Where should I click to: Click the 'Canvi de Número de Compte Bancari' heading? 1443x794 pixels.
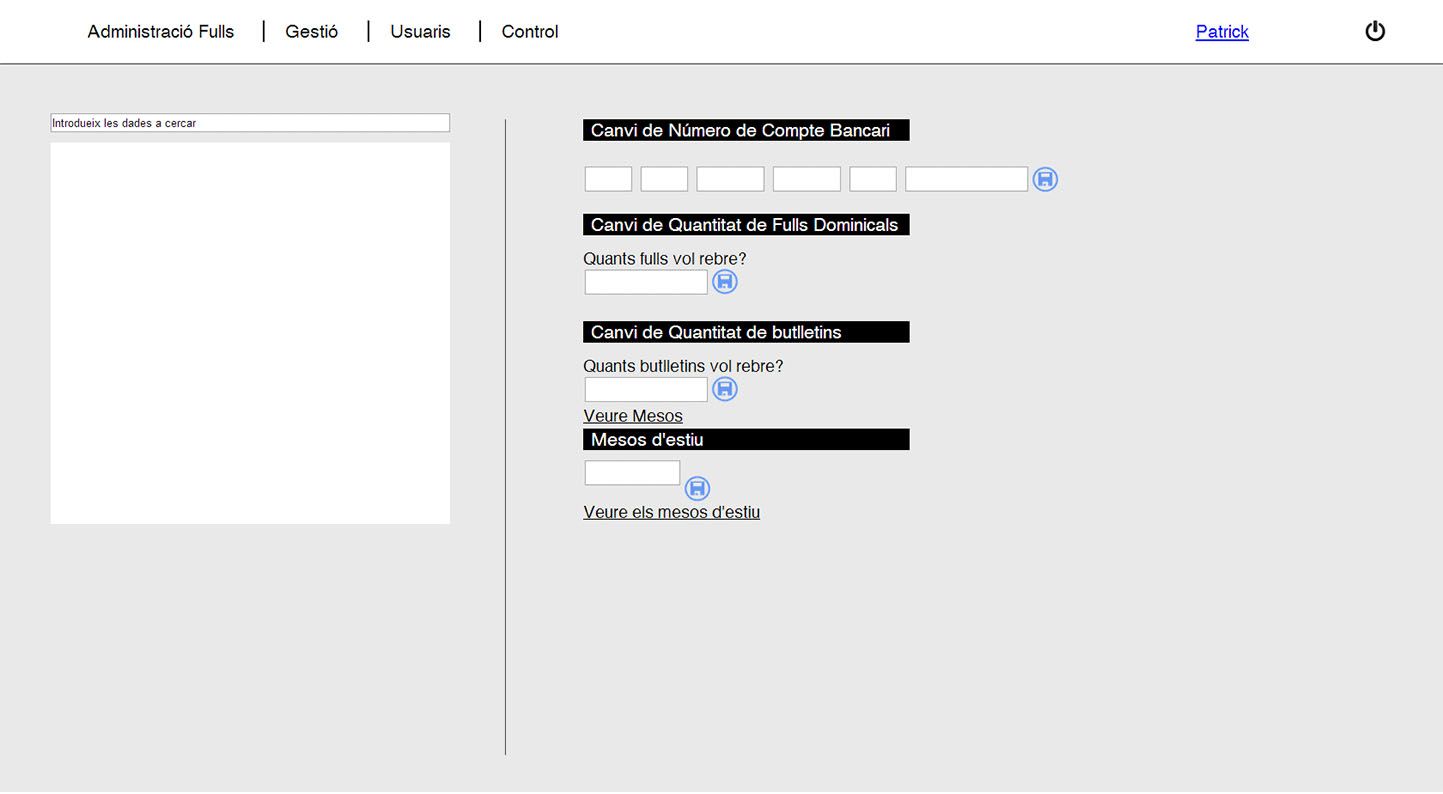746,130
